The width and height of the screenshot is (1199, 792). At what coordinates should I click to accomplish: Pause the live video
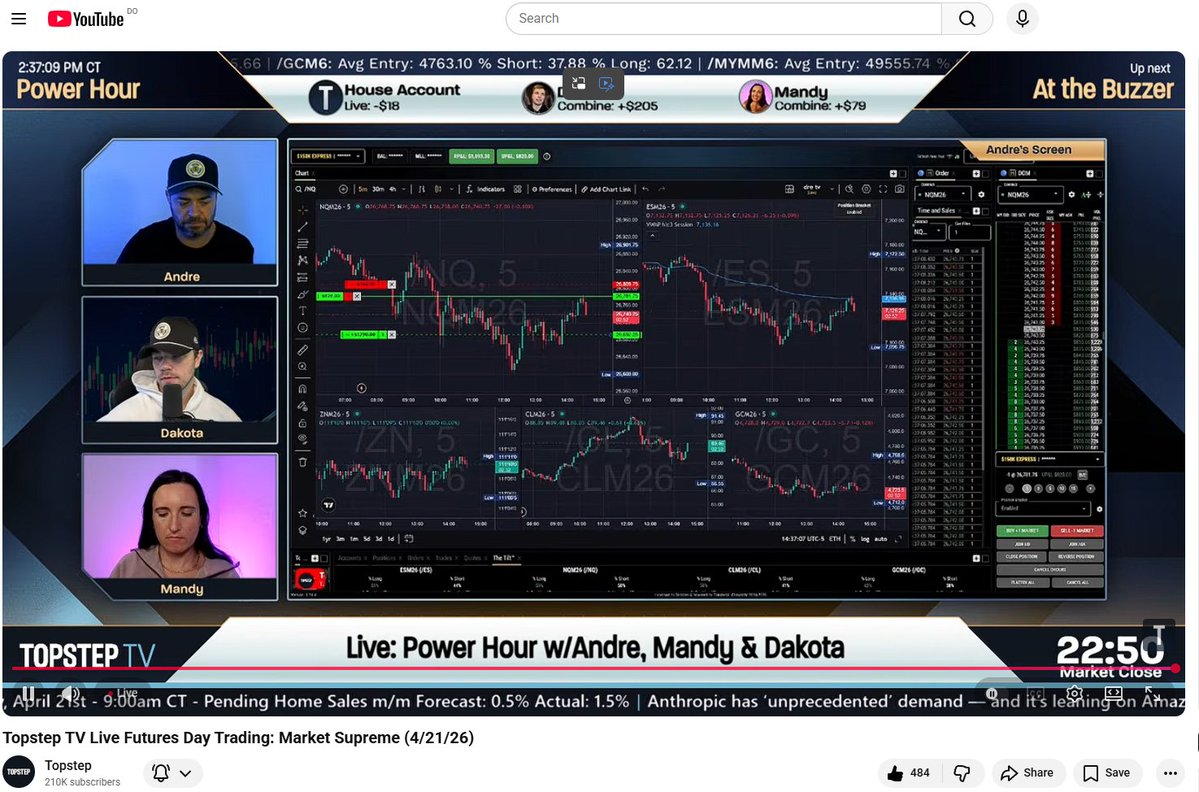click(x=28, y=693)
